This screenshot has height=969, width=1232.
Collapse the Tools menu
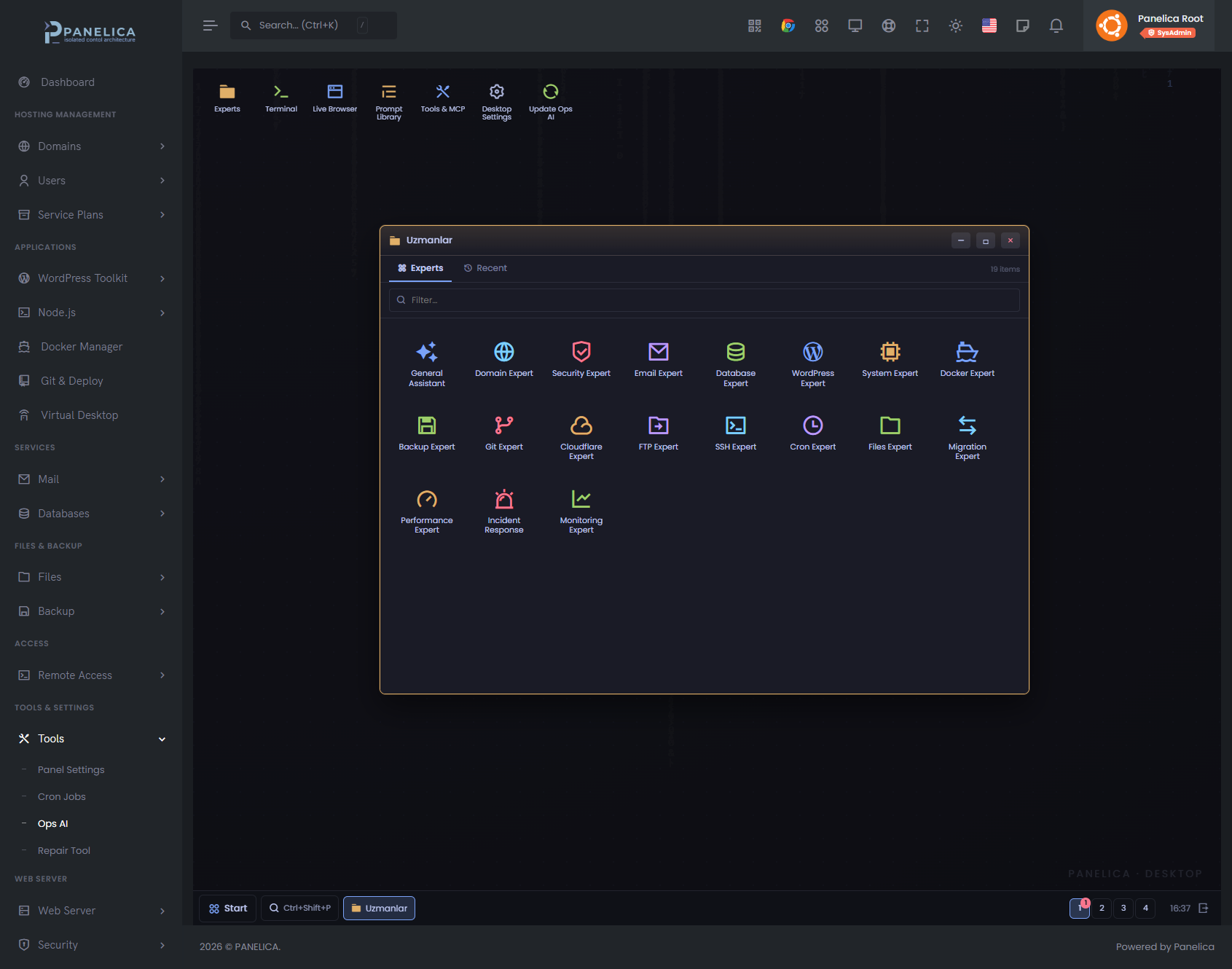91,739
